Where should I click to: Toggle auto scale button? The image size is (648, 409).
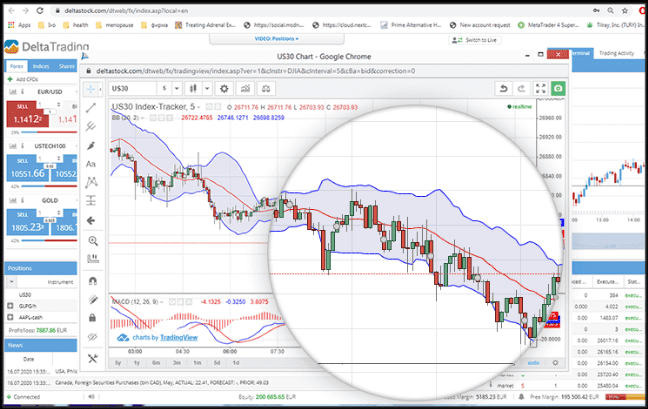point(534,363)
